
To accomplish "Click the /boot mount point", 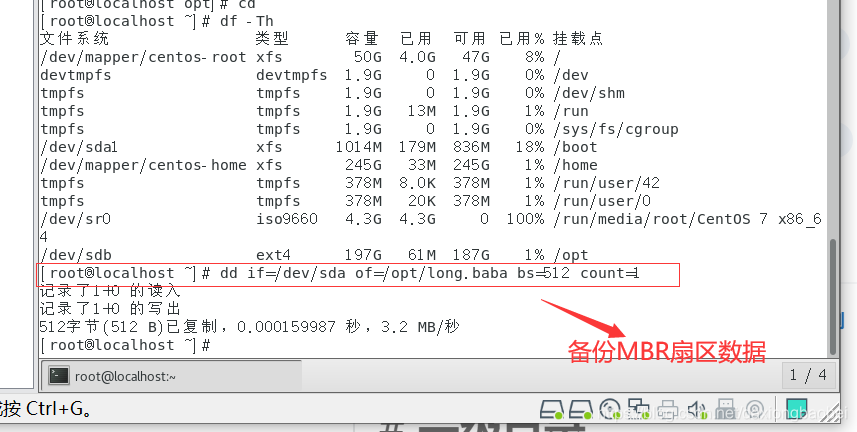I will point(576,147).
